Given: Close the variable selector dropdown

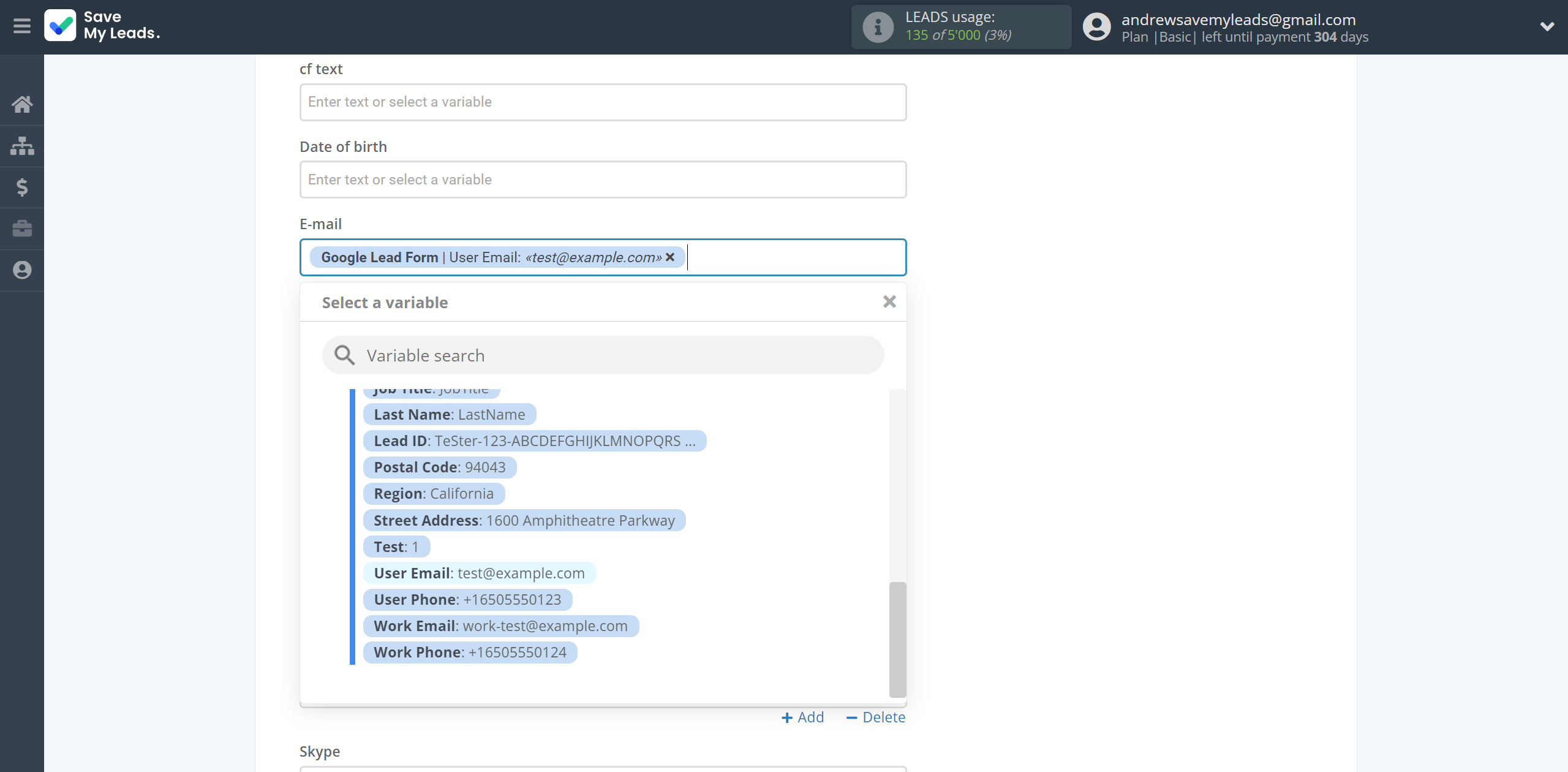Looking at the screenshot, I should 889,302.
